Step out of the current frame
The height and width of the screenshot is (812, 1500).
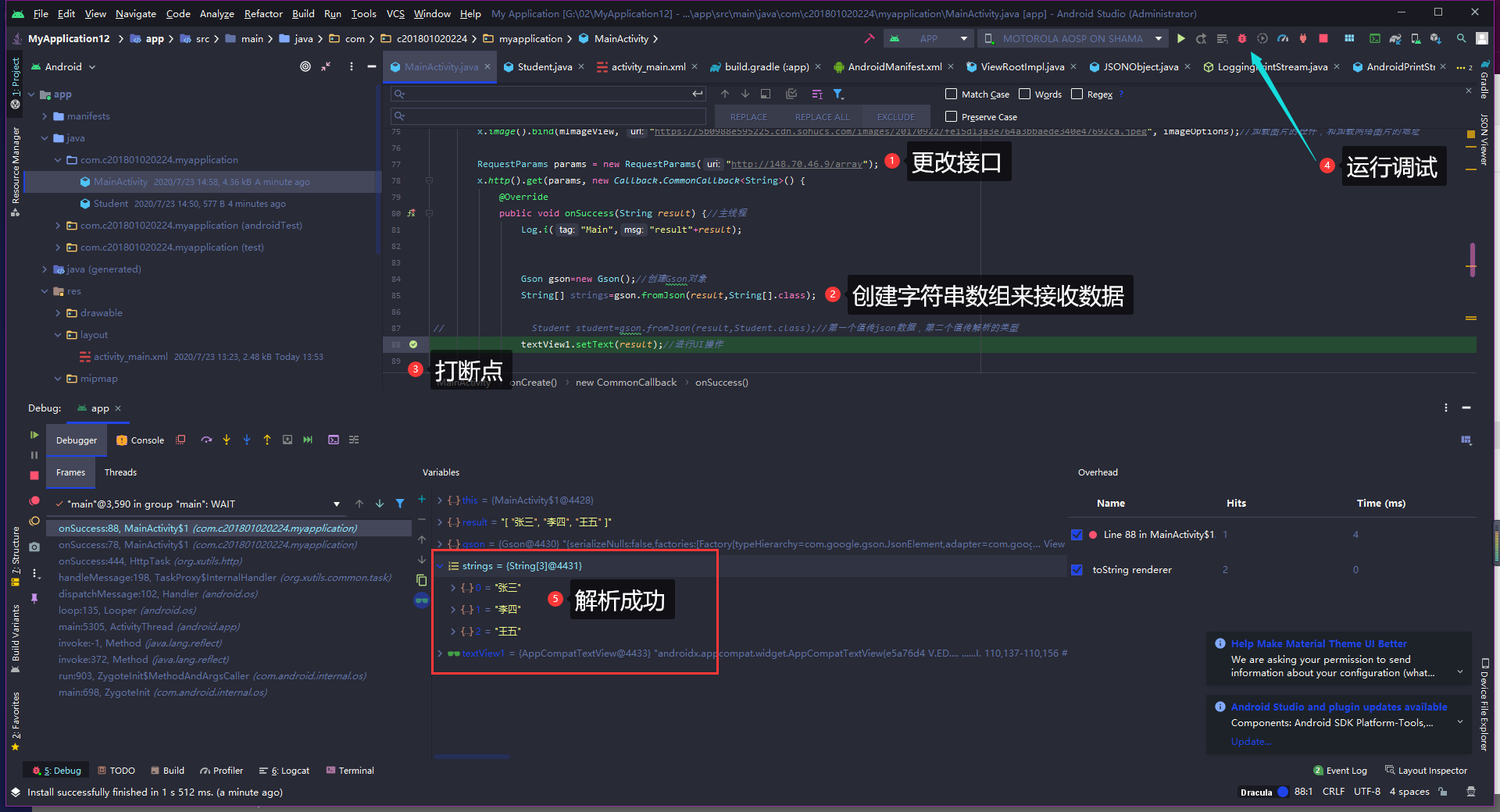pyautogui.click(x=267, y=440)
